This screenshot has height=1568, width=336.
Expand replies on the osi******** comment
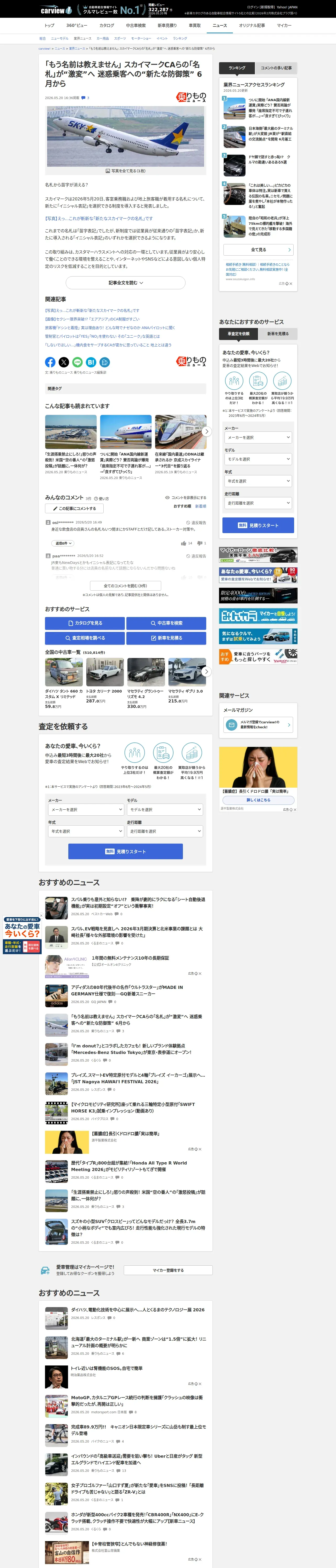tap(62, 543)
